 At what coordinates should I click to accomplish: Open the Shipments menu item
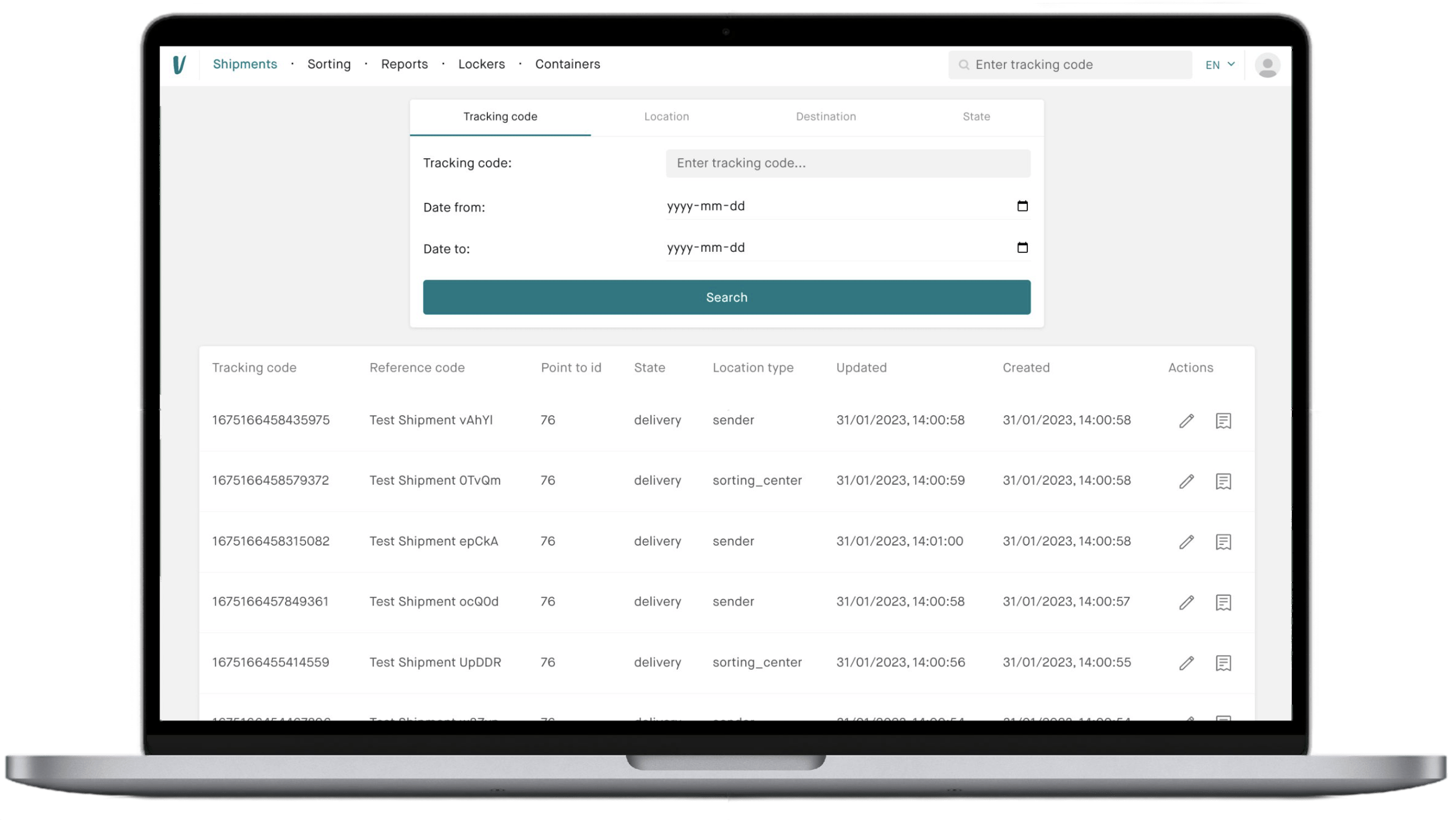[245, 64]
